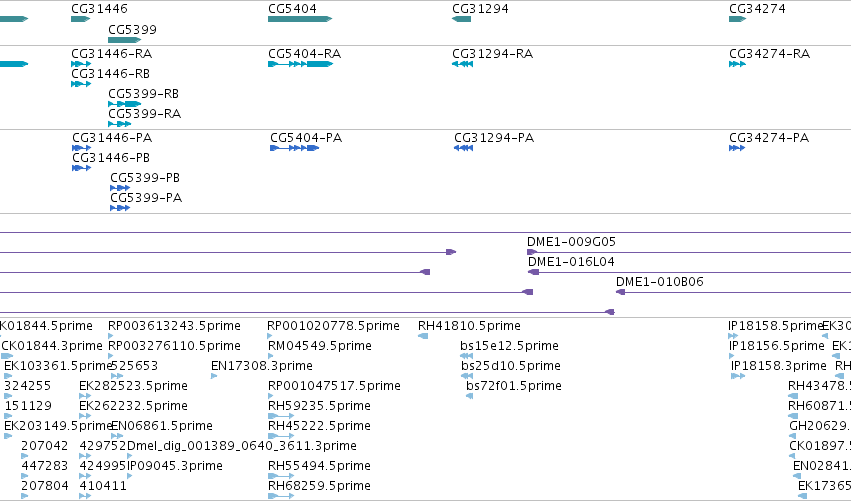This screenshot has width=851, height=501.
Task: Select BAC clone DME1-009G05
Action: coord(571,242)
